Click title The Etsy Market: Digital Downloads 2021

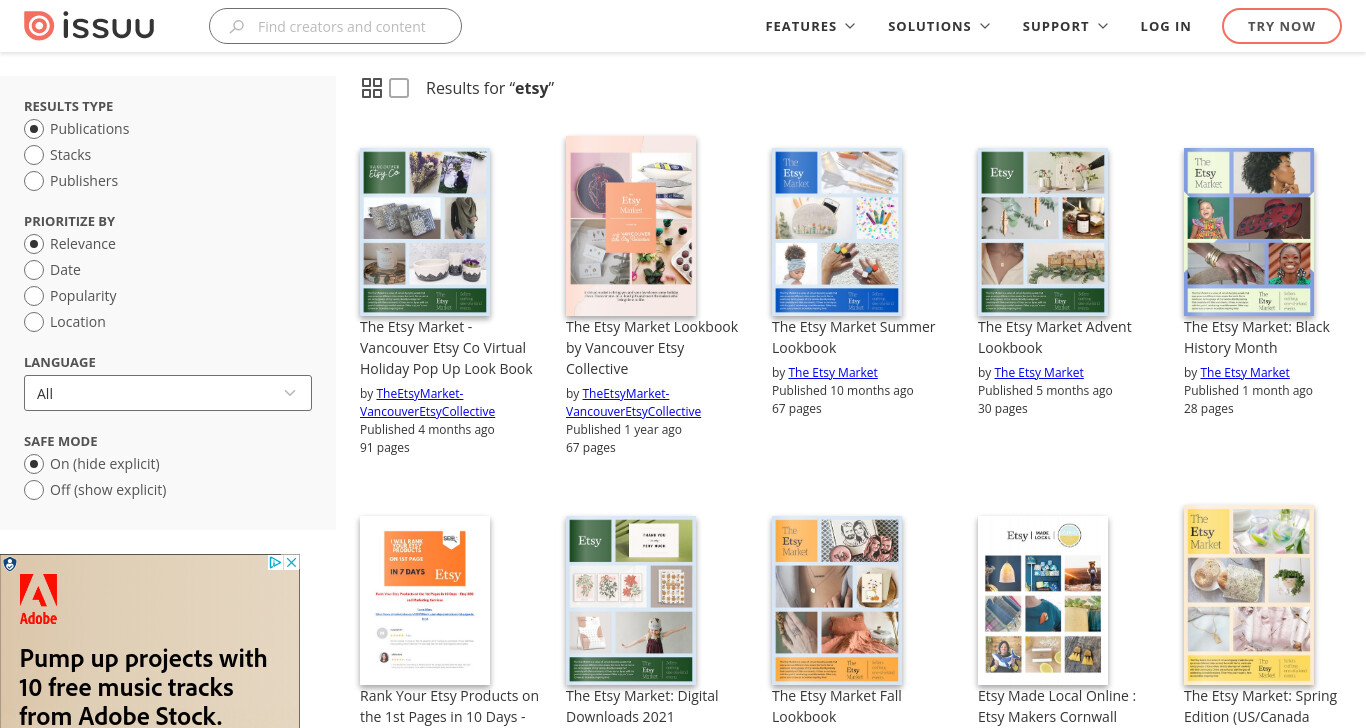coord(642,706)
